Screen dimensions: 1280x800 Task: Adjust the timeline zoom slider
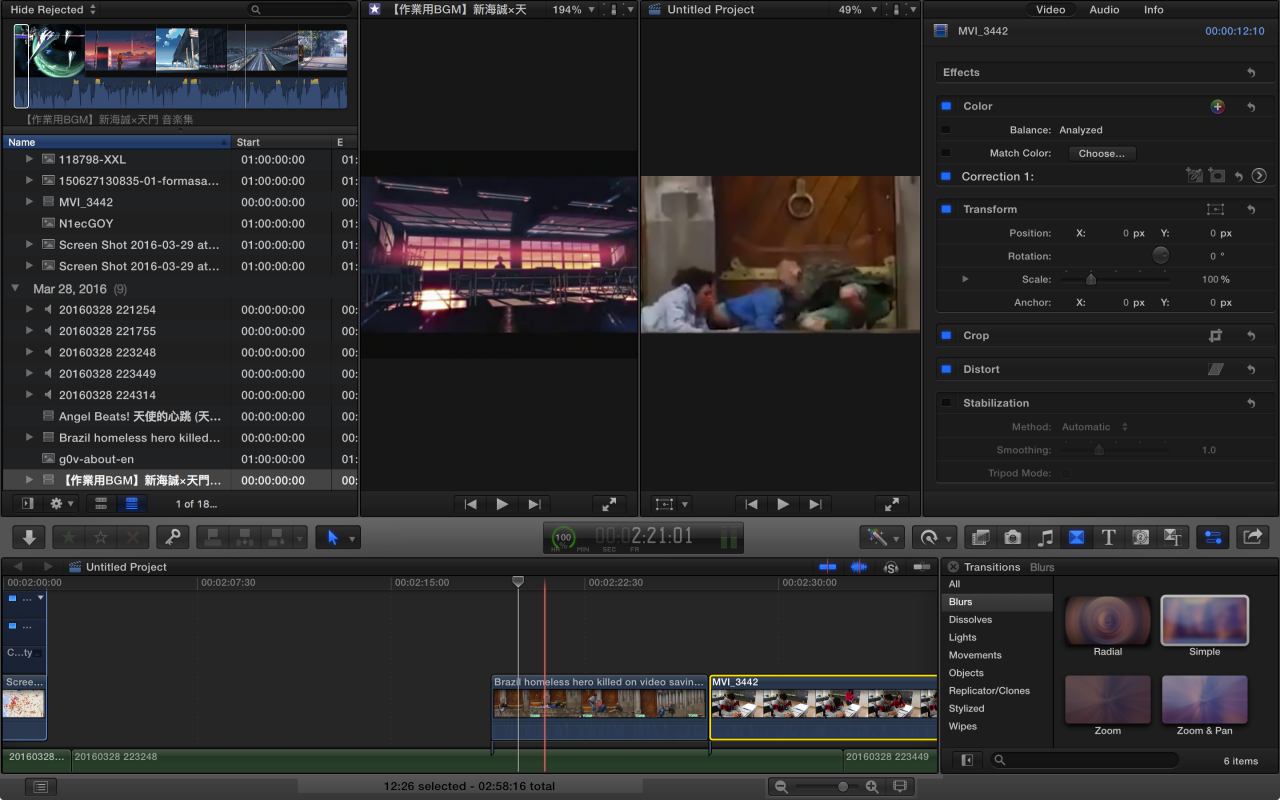[843, 787]
